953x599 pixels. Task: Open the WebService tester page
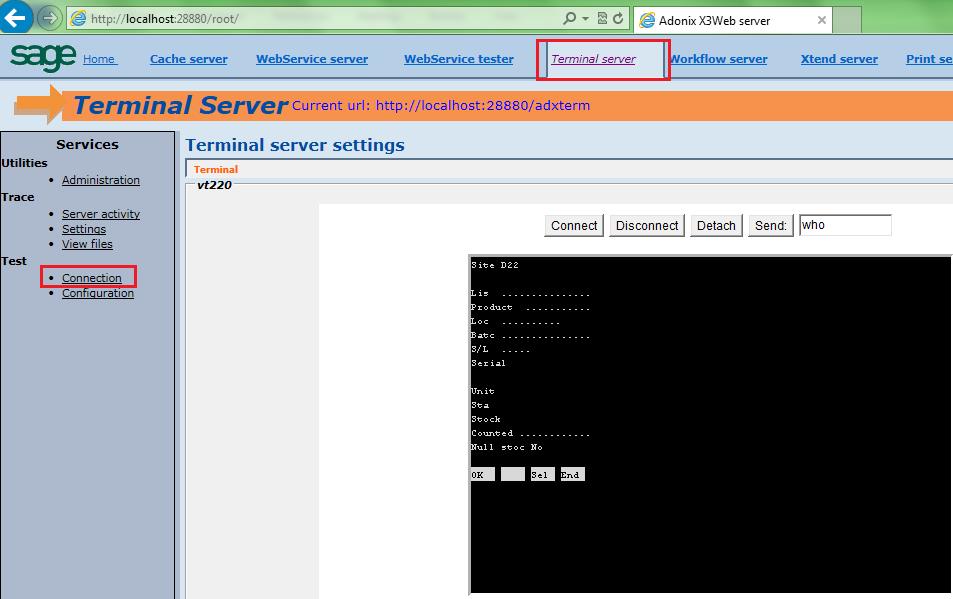coord(459,59)
